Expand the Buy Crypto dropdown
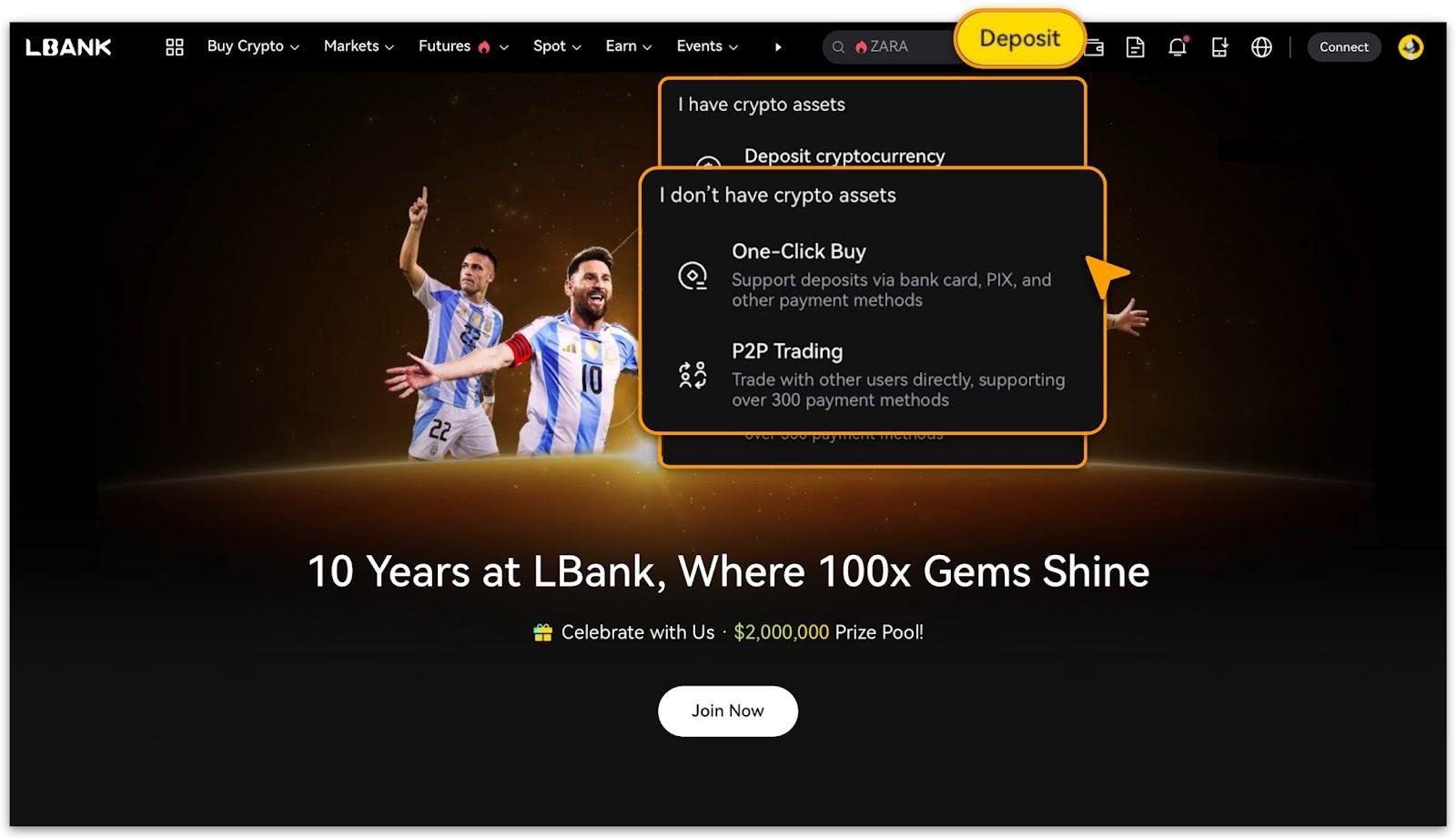The image size is (1456, 838). (x=253, y=46)
